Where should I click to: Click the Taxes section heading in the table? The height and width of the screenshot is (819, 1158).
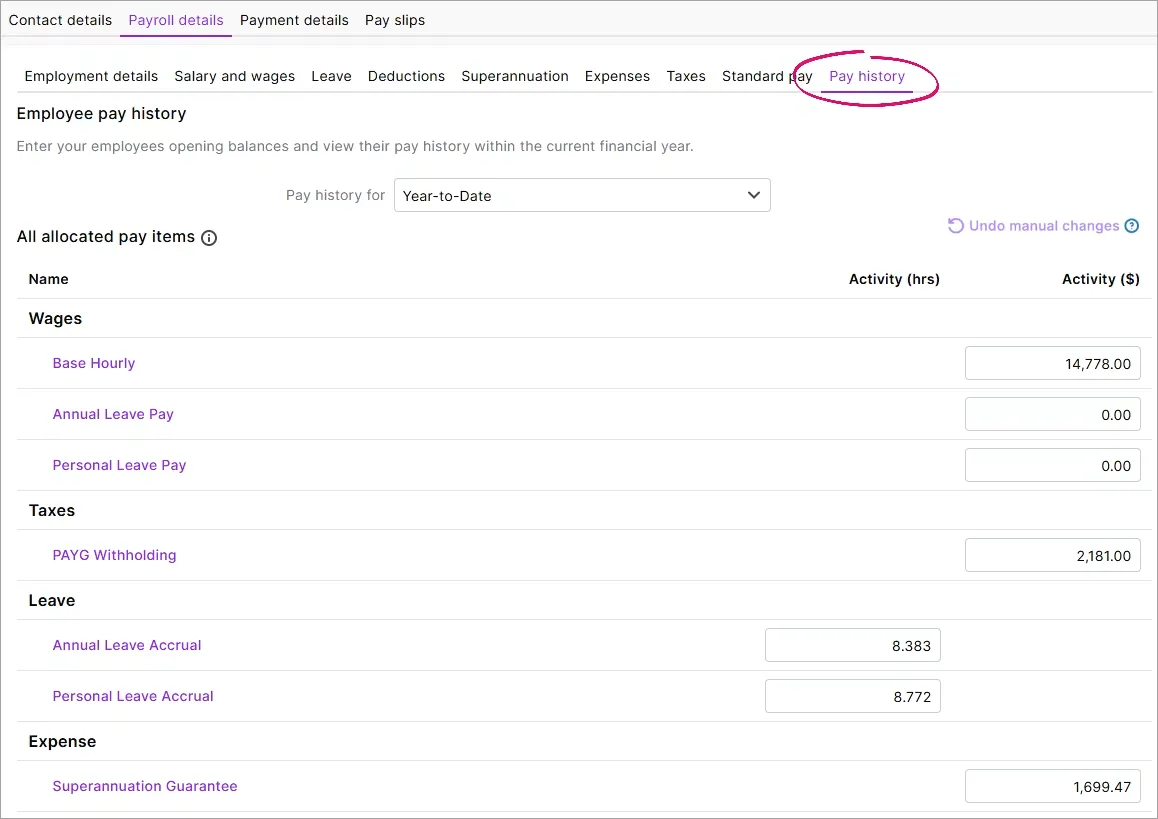(x=52, y=510)
